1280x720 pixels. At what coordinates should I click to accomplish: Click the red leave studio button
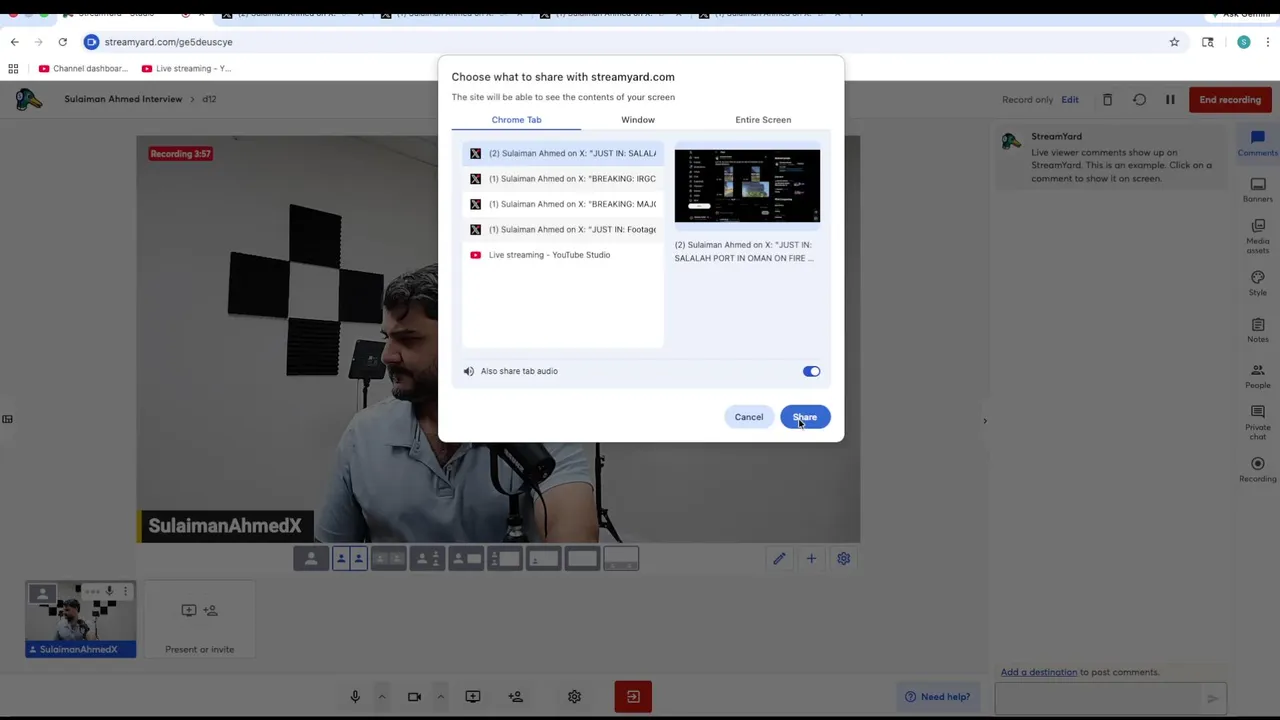point(633,697)
